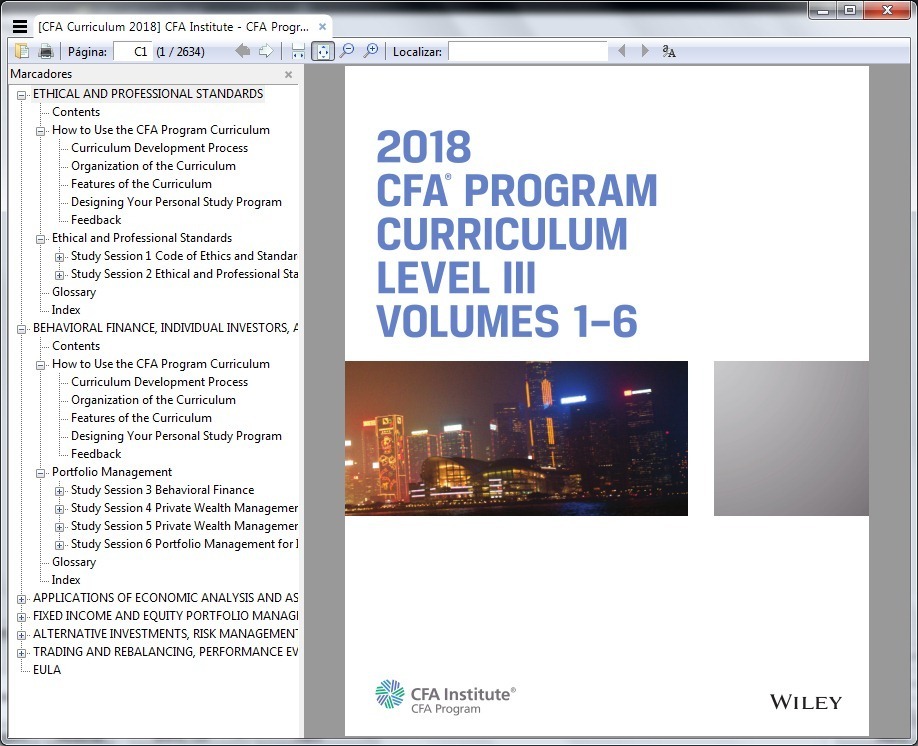Open bookmark Study Session 5 Private Wealth
This screenshot has width=918, height=746.
(184, 526)
